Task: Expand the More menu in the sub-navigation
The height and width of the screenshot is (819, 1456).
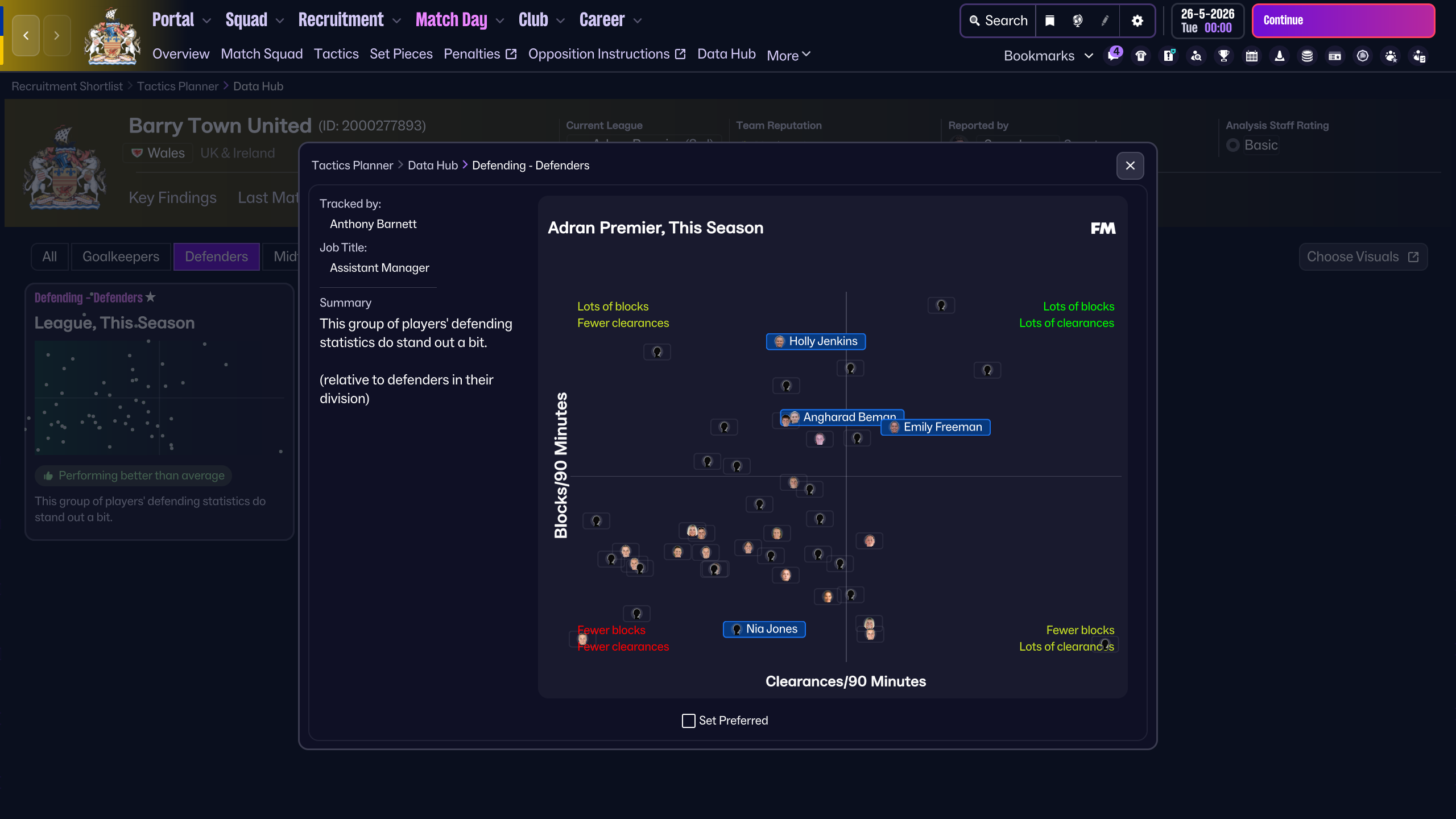Action: click(x=788, y=55)
